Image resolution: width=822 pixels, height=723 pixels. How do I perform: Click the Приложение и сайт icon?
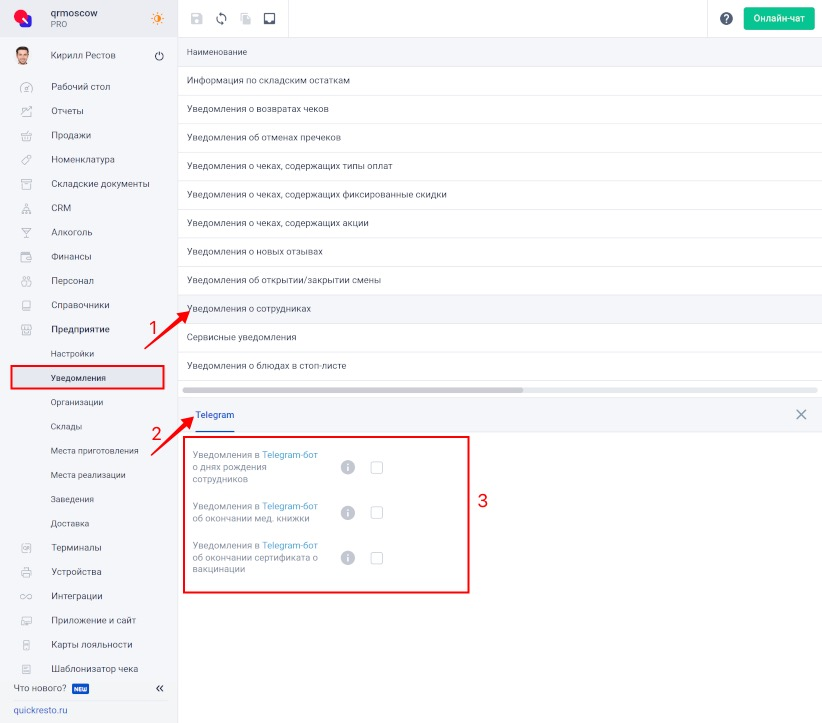click(26, 621)
